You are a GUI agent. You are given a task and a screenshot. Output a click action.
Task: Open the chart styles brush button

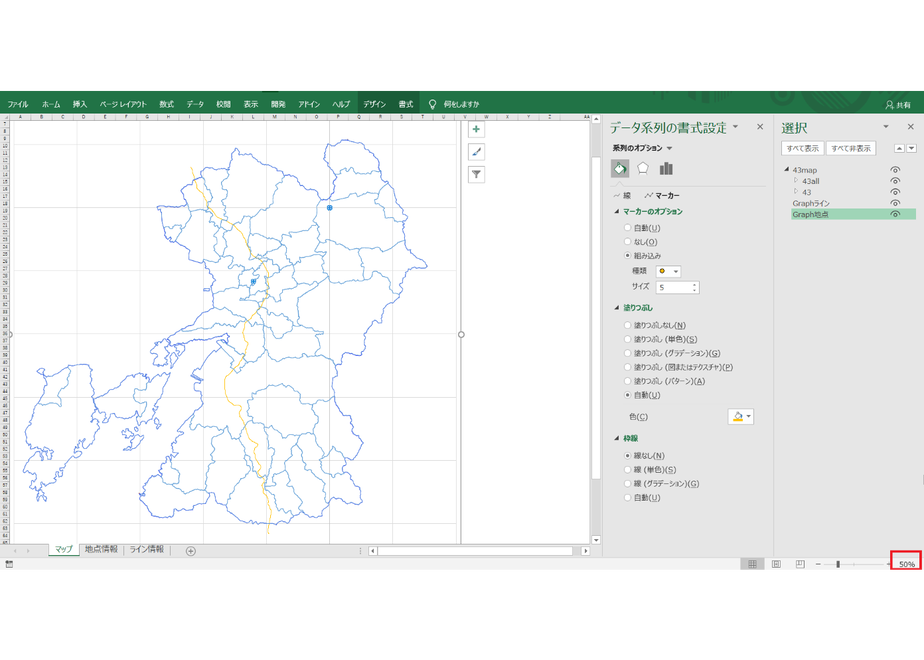pos(476,152)
